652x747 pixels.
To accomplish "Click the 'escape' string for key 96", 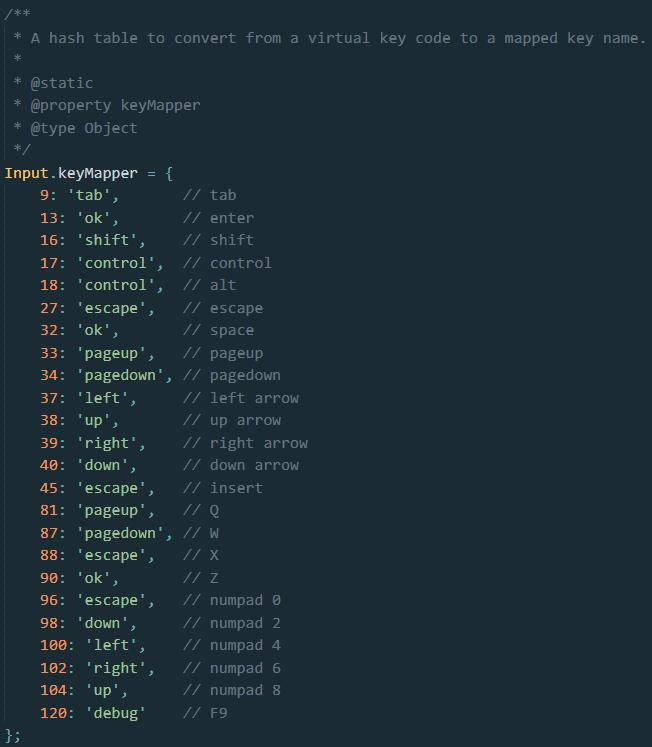I will pos(111,600).
